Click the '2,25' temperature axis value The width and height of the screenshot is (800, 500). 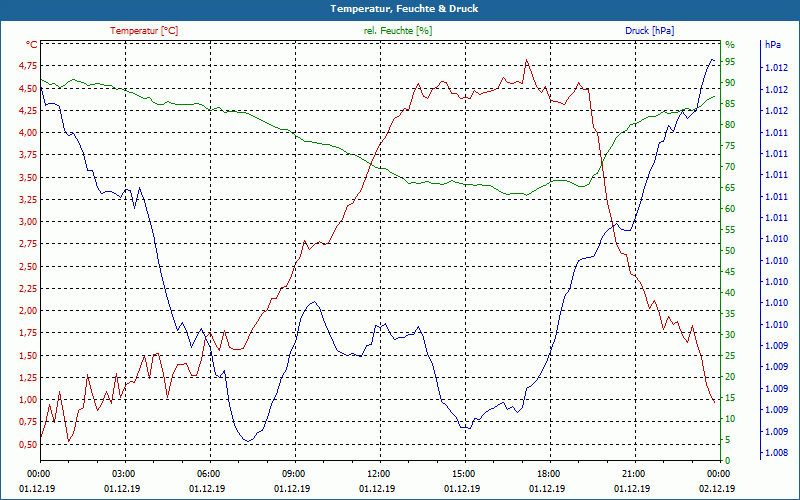point(29,289)
